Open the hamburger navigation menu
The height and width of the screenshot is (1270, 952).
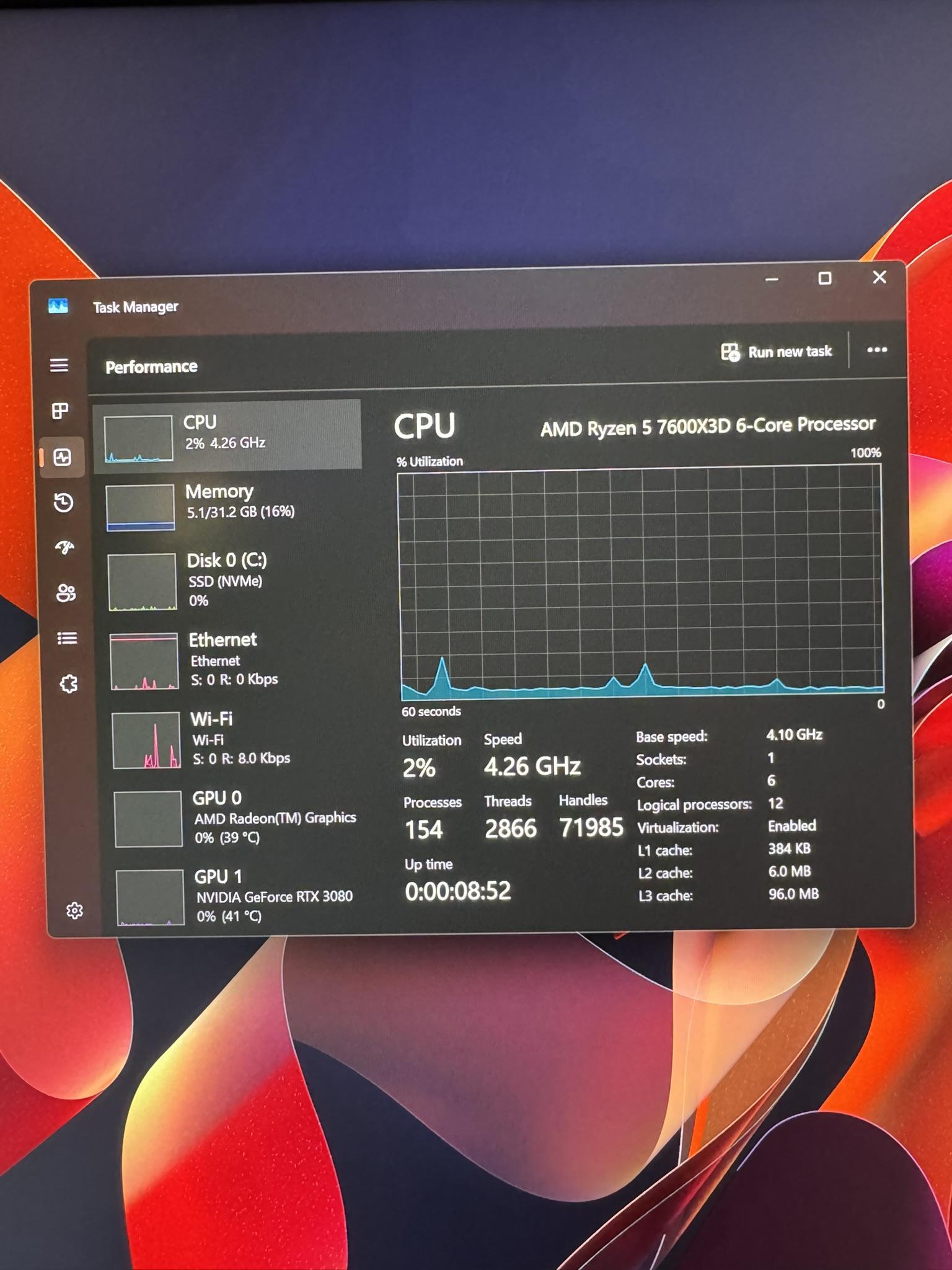[59, 365]
